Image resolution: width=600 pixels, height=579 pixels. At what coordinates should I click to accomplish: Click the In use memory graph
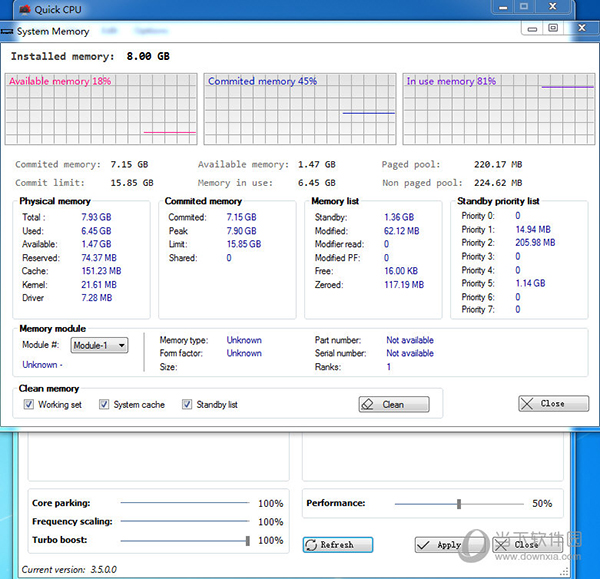pyautogui.click(x=498, y=109)
